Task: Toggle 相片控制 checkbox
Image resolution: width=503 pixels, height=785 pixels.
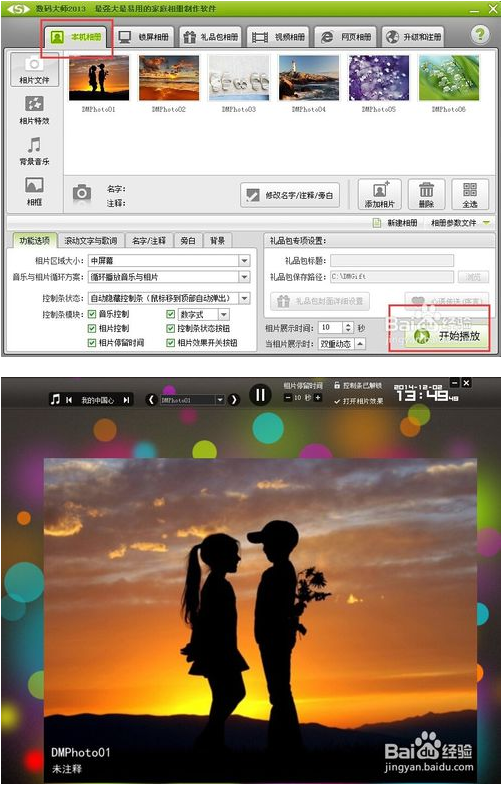Action: (92, 328)
